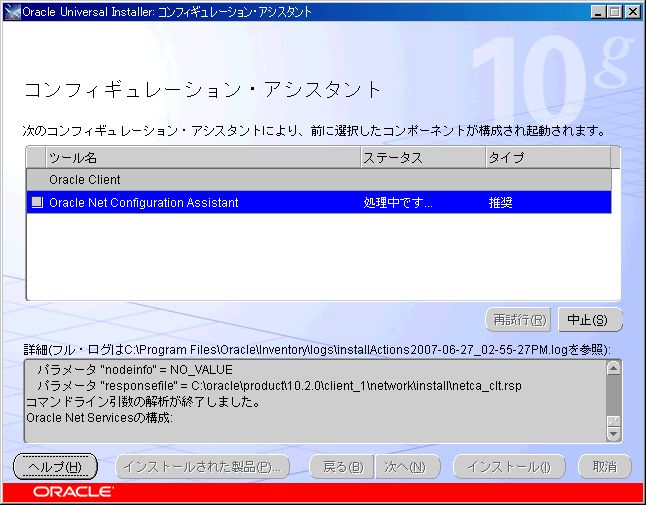
Task: Click the インストール(I) install button
Action: point(509,466)
